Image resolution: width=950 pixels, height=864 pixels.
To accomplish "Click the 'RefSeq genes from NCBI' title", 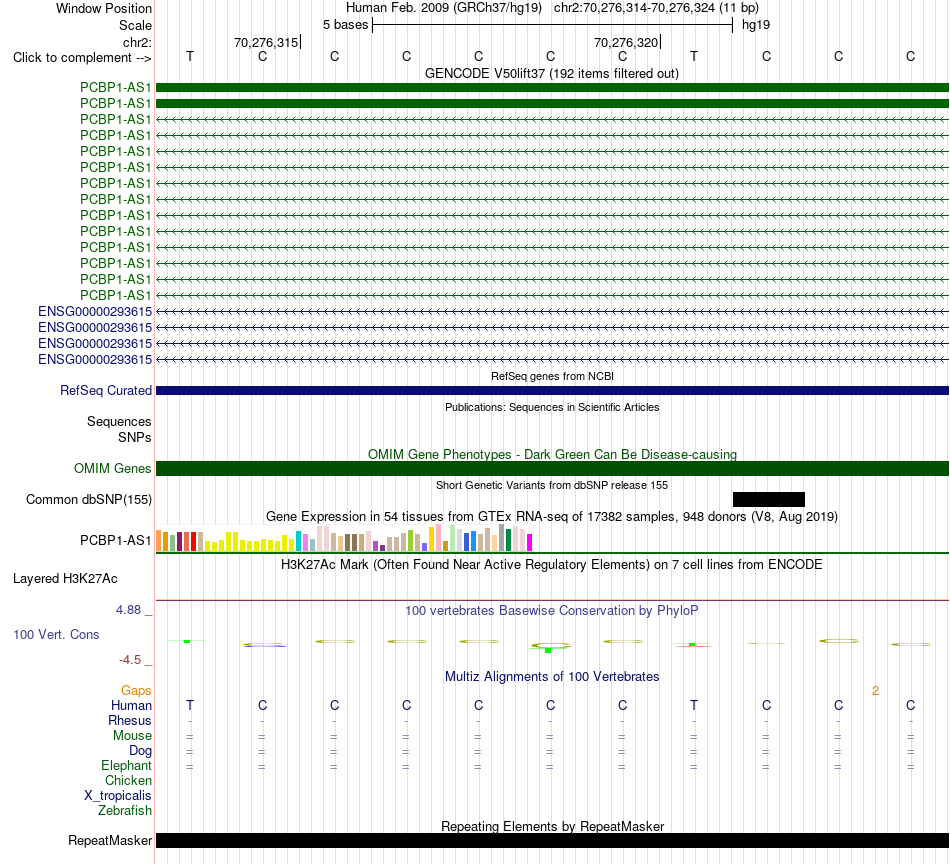I will pyautogui.click(x=552, y=376).
